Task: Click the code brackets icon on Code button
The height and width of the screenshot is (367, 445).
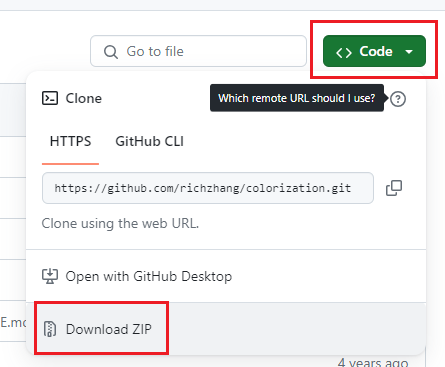Action: pyautogui.click(x=344, y=52)
